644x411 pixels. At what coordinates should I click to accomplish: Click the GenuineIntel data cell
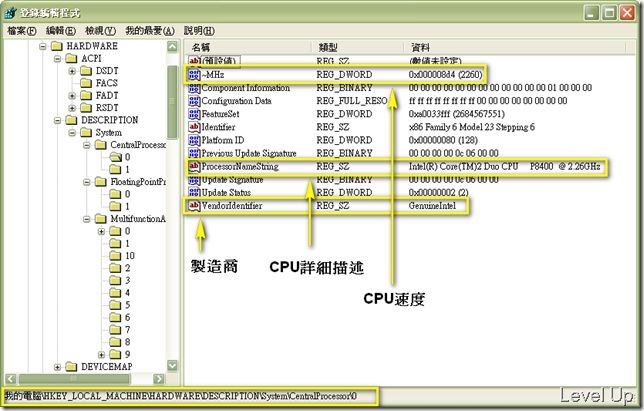(432, 206)
